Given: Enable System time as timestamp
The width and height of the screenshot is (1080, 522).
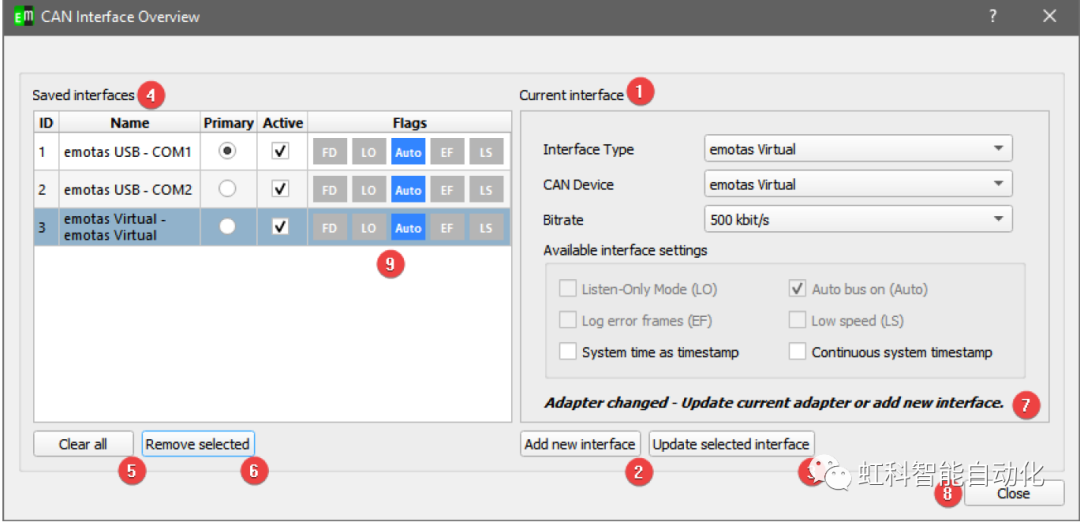Looking at the screenshot, I should pyautogui.click(x=568, y=352).
